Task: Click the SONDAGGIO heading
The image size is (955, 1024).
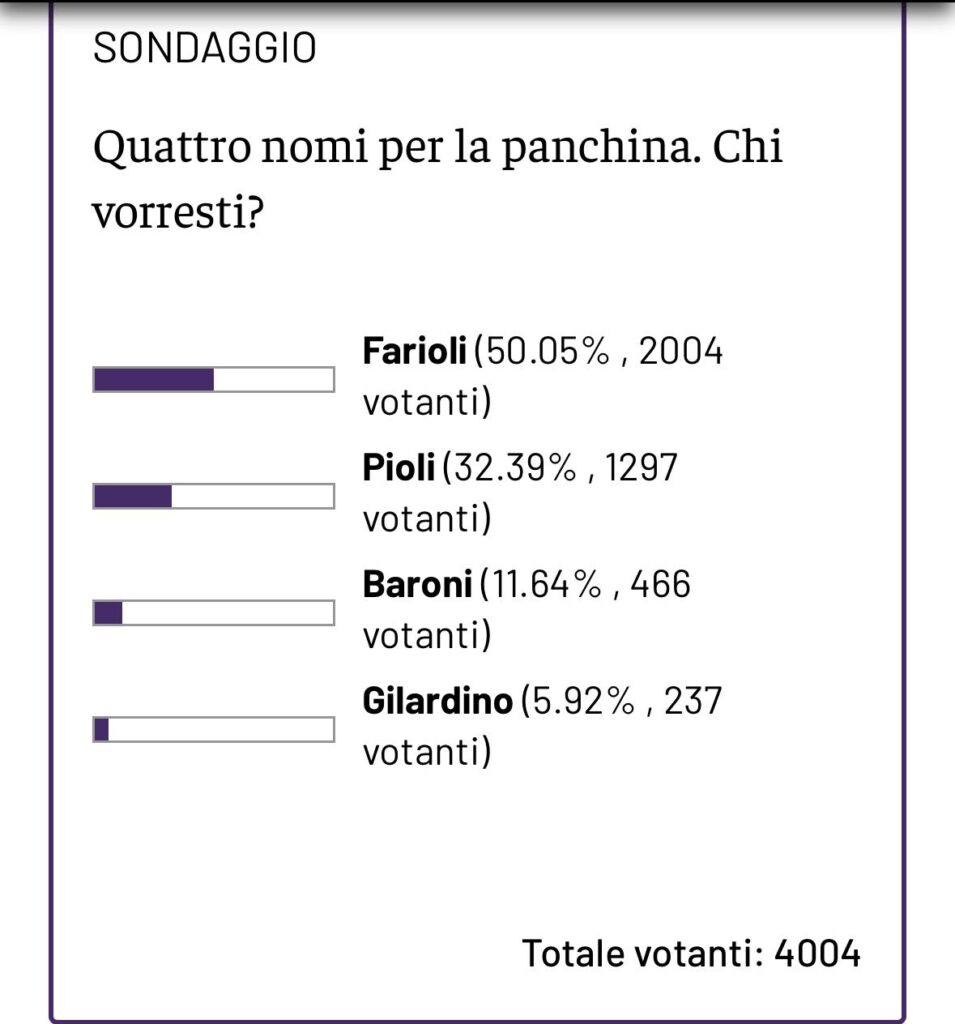Action: point(204,48)
